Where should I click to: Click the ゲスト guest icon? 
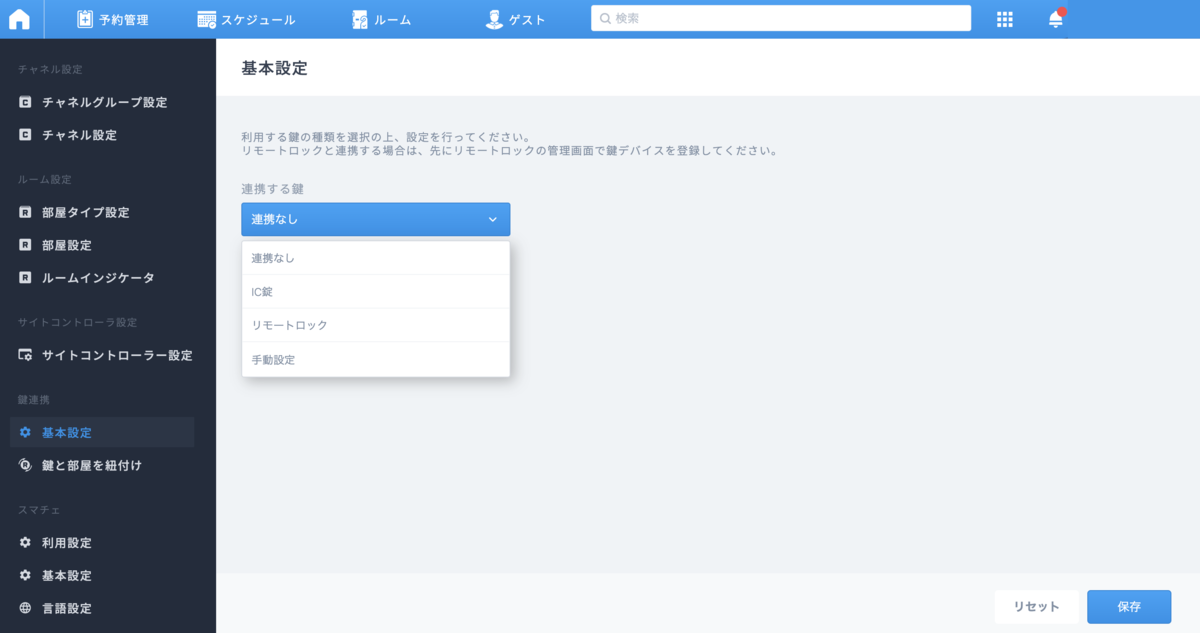click(x=493, y=19)
